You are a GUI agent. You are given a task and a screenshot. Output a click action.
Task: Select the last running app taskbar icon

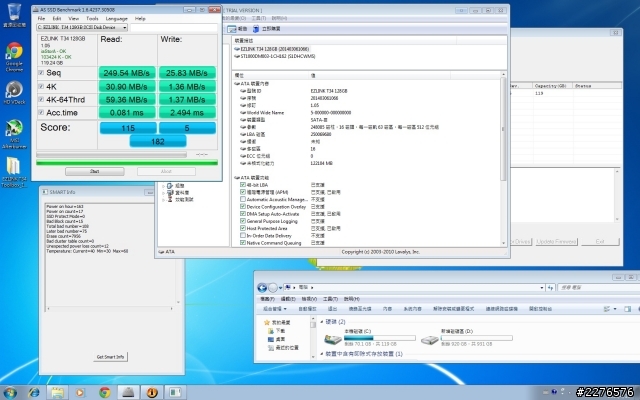[x=176, y=393]
